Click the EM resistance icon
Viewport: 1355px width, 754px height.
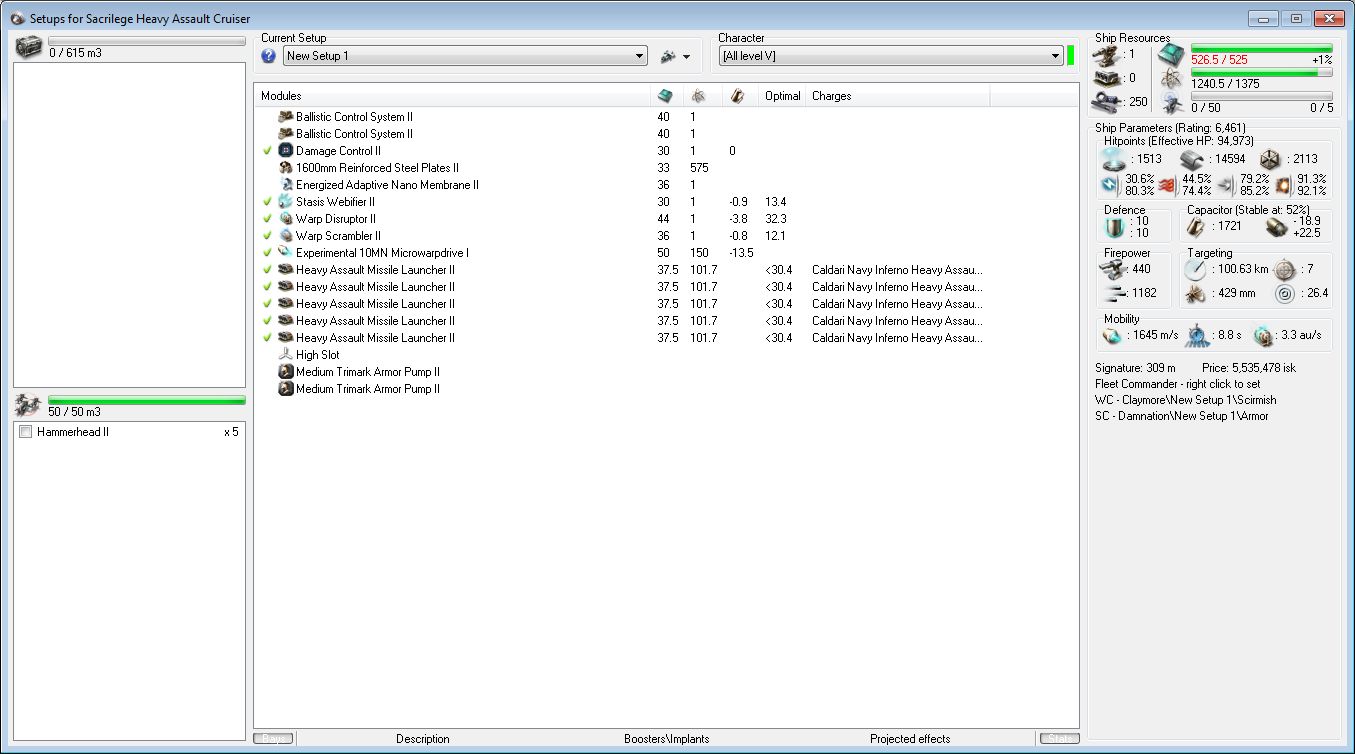point(1110,185)
